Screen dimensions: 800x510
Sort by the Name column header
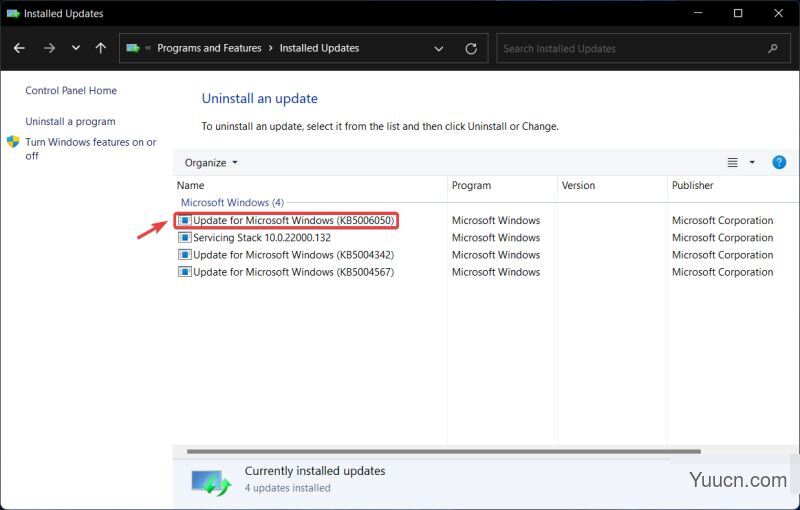click(x=310, y=185)
